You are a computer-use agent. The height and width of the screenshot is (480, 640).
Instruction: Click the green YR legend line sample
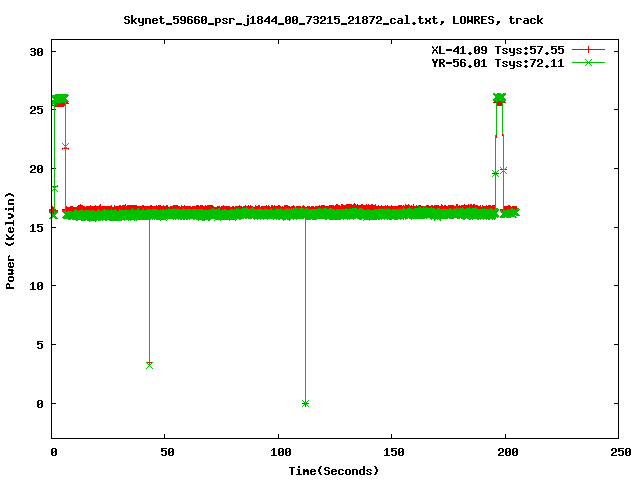pyautogui.click(x=588, y=62)
